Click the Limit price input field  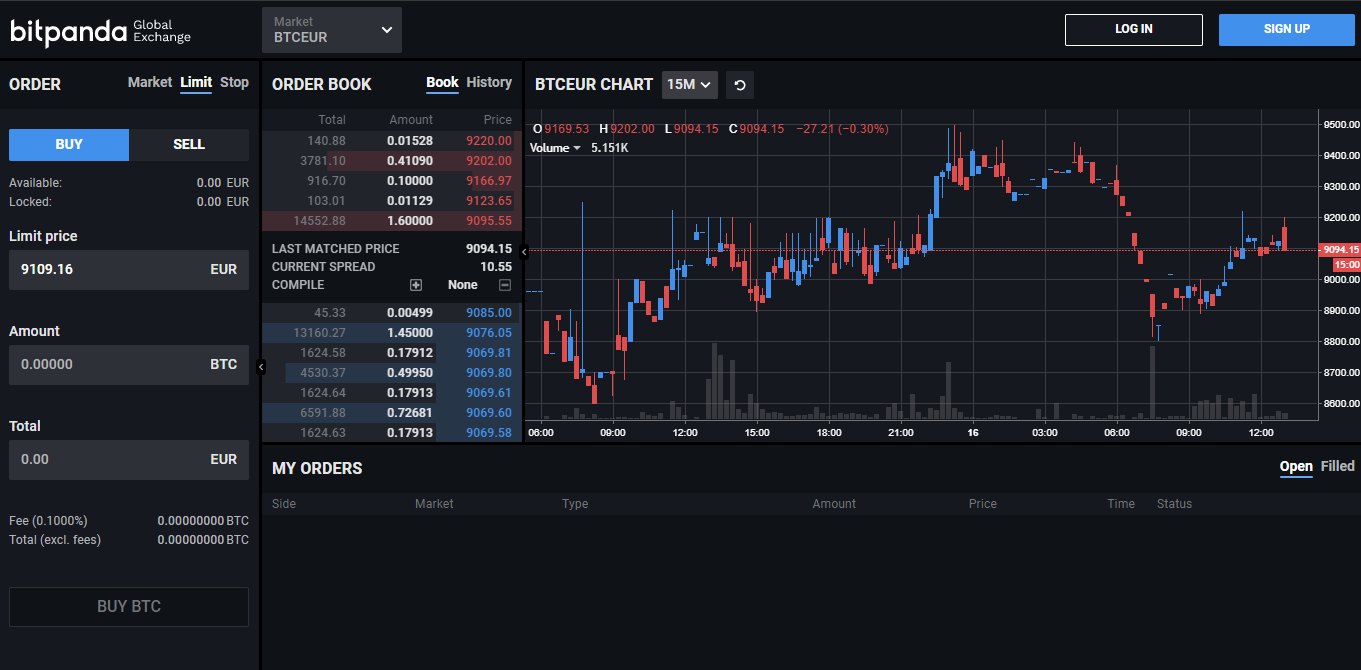129,270
